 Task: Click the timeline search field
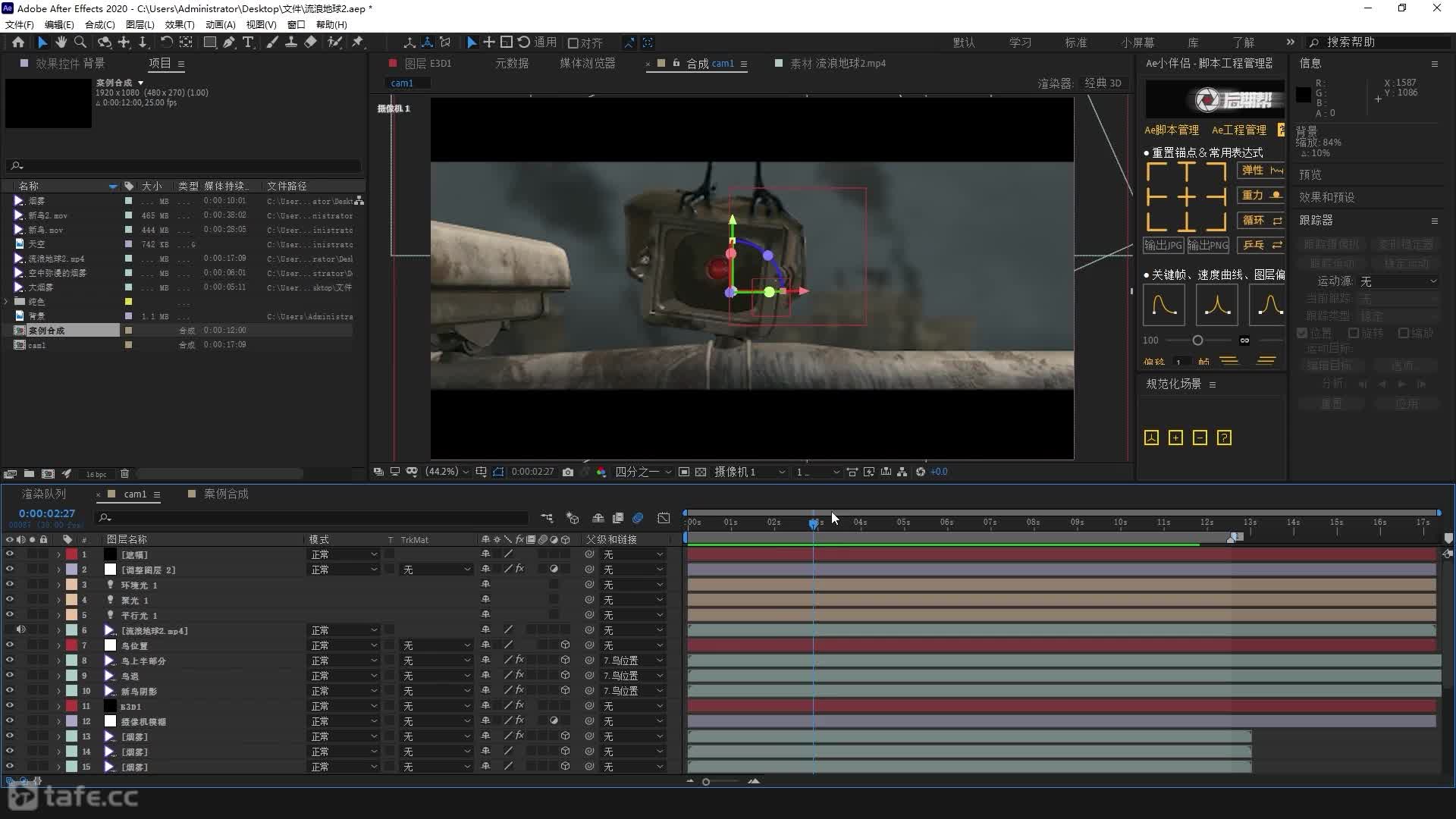point(311,517)
